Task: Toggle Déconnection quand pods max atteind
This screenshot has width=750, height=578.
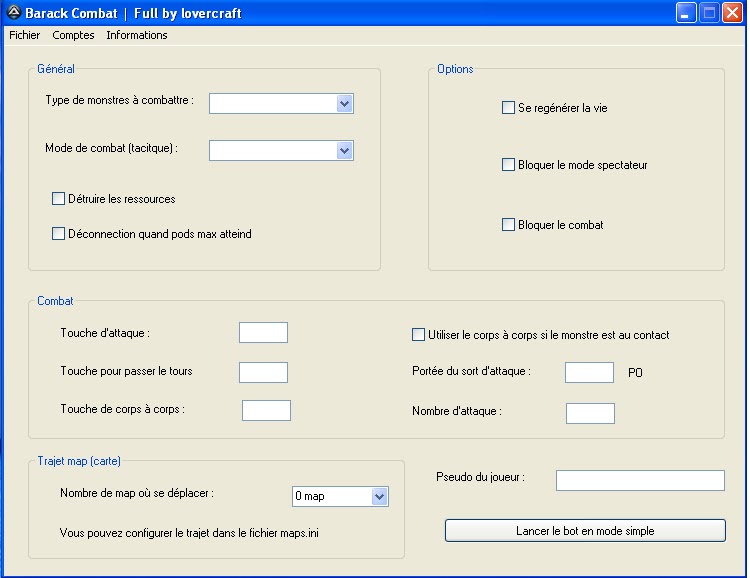Action: click(58, 233)
